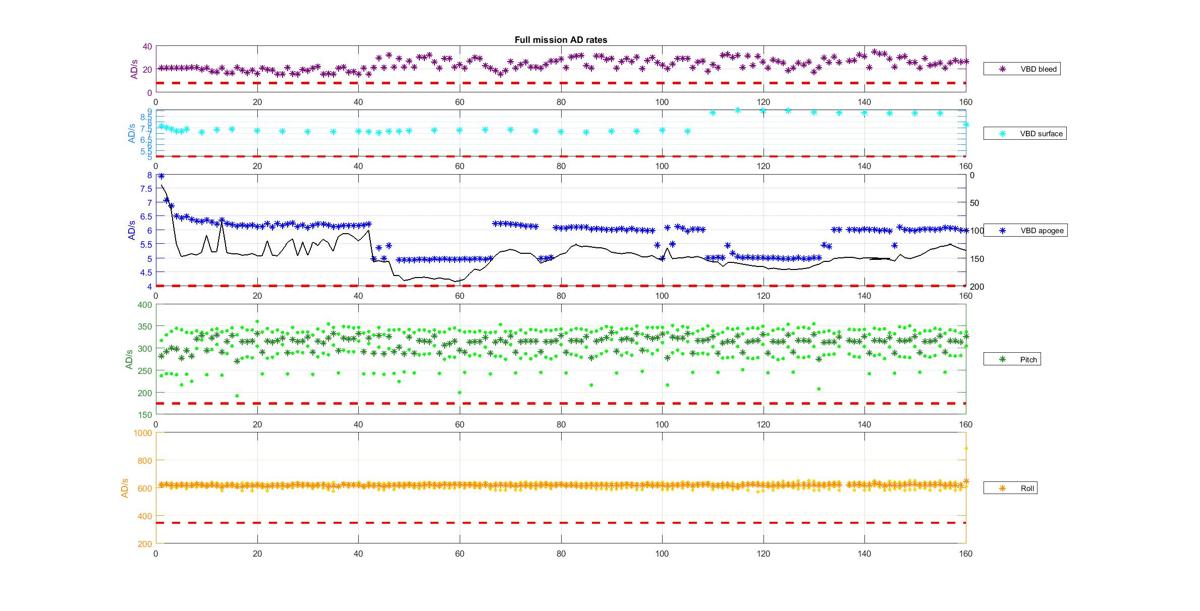Select red dashed threshold line in Roll plot
The width and height of the screenshot is (1200, 611).
pos(560,523)
